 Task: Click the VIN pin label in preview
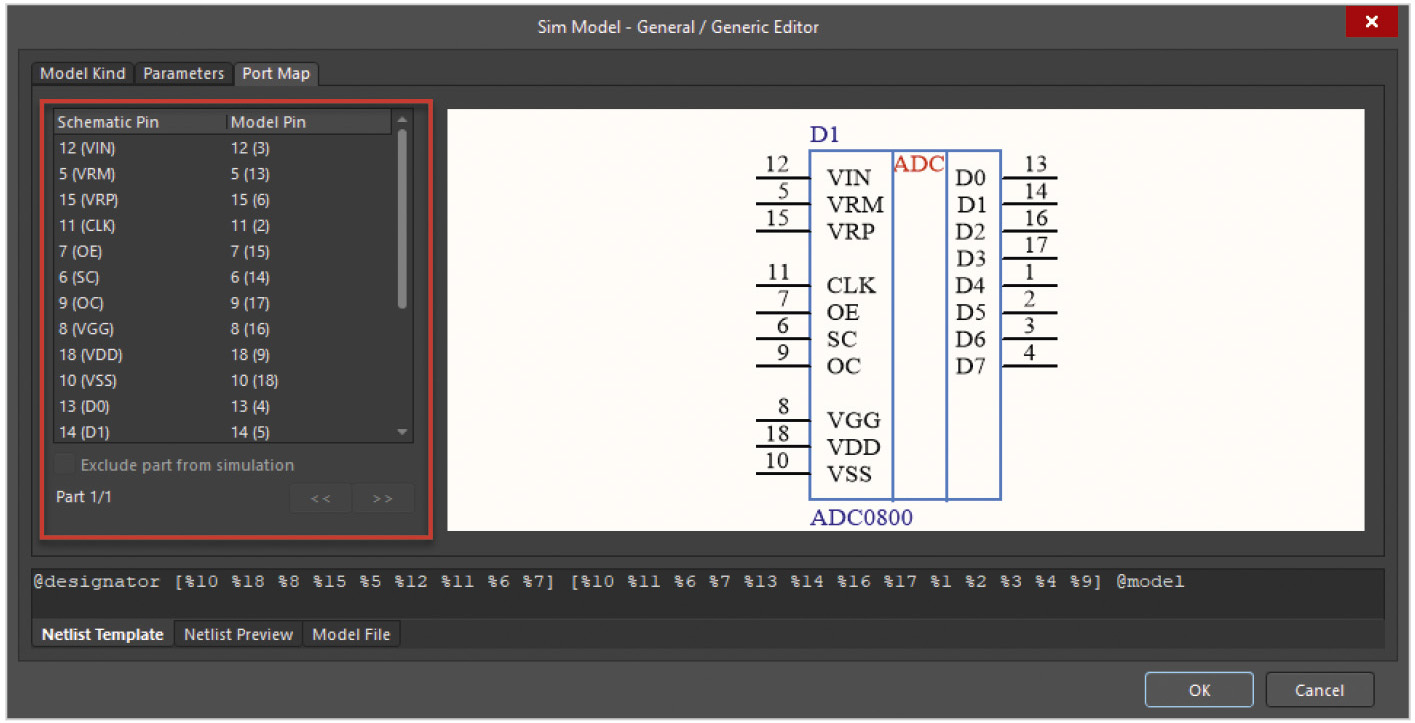(849, 178)
